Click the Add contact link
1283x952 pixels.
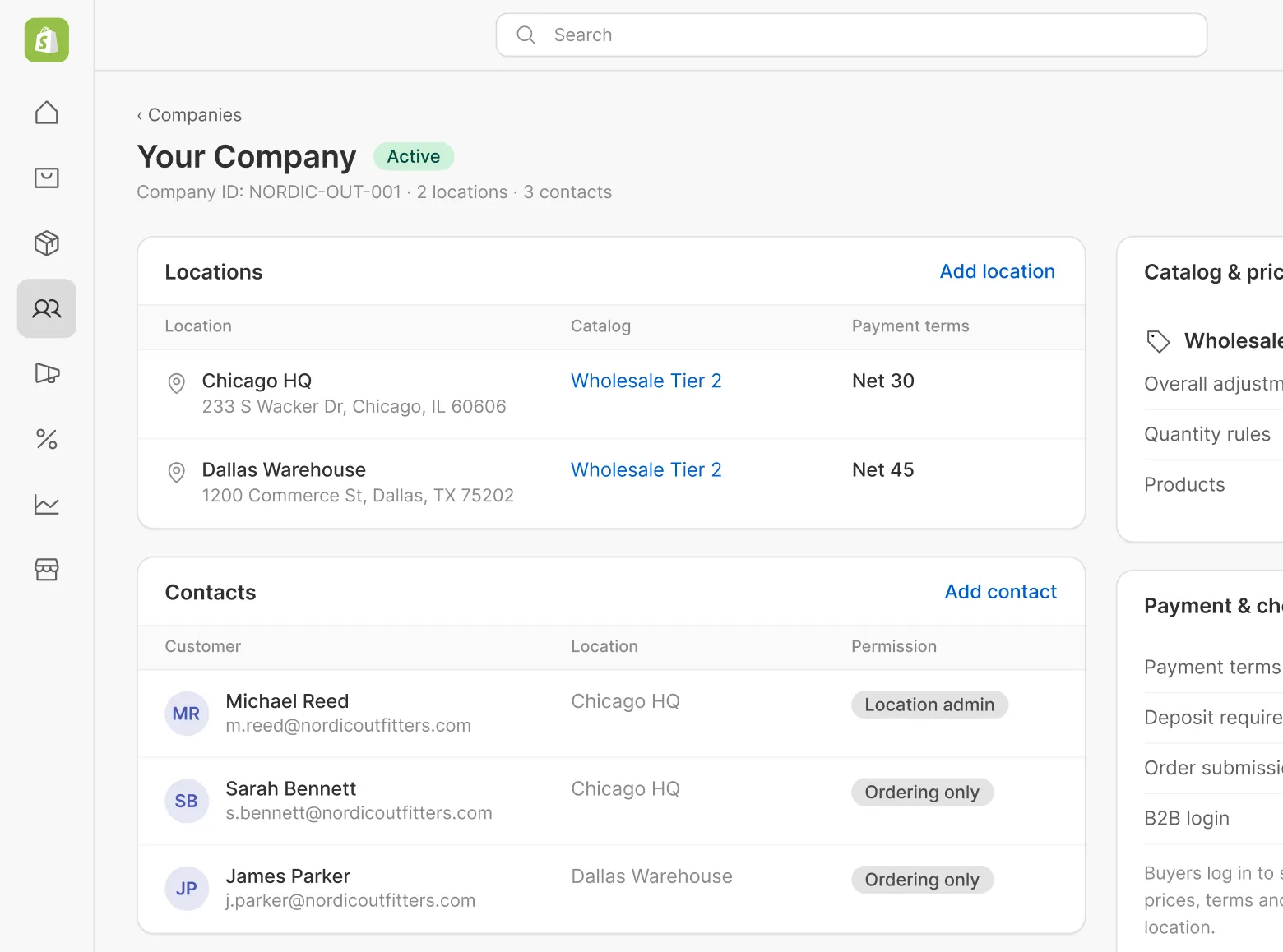1000,592
